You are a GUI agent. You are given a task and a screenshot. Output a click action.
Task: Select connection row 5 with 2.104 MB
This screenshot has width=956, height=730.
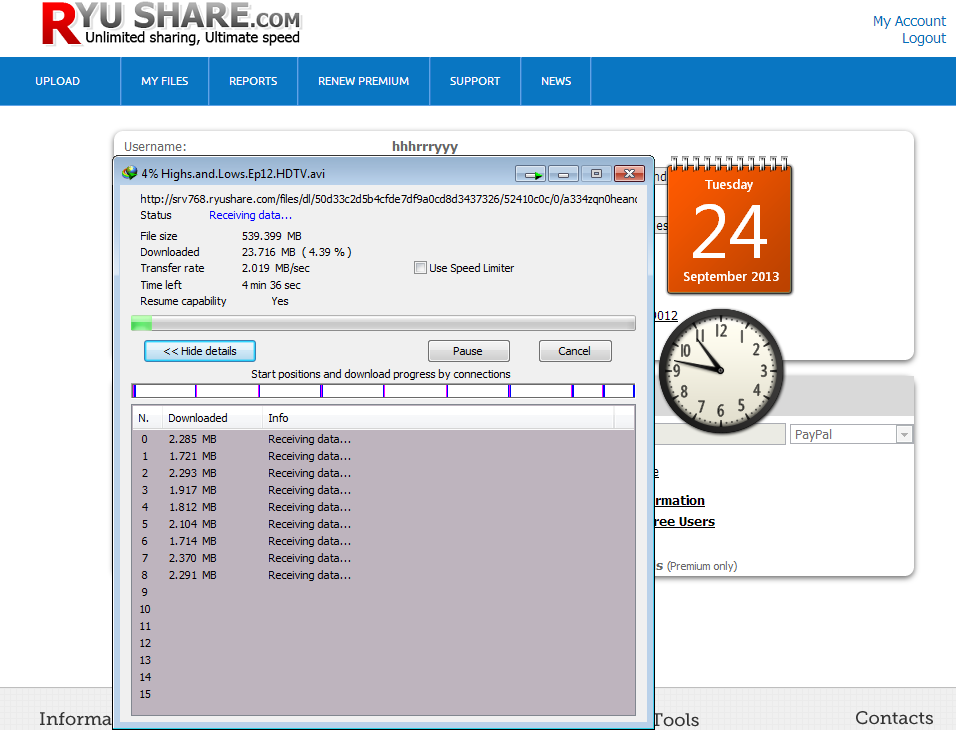point(383,524)
